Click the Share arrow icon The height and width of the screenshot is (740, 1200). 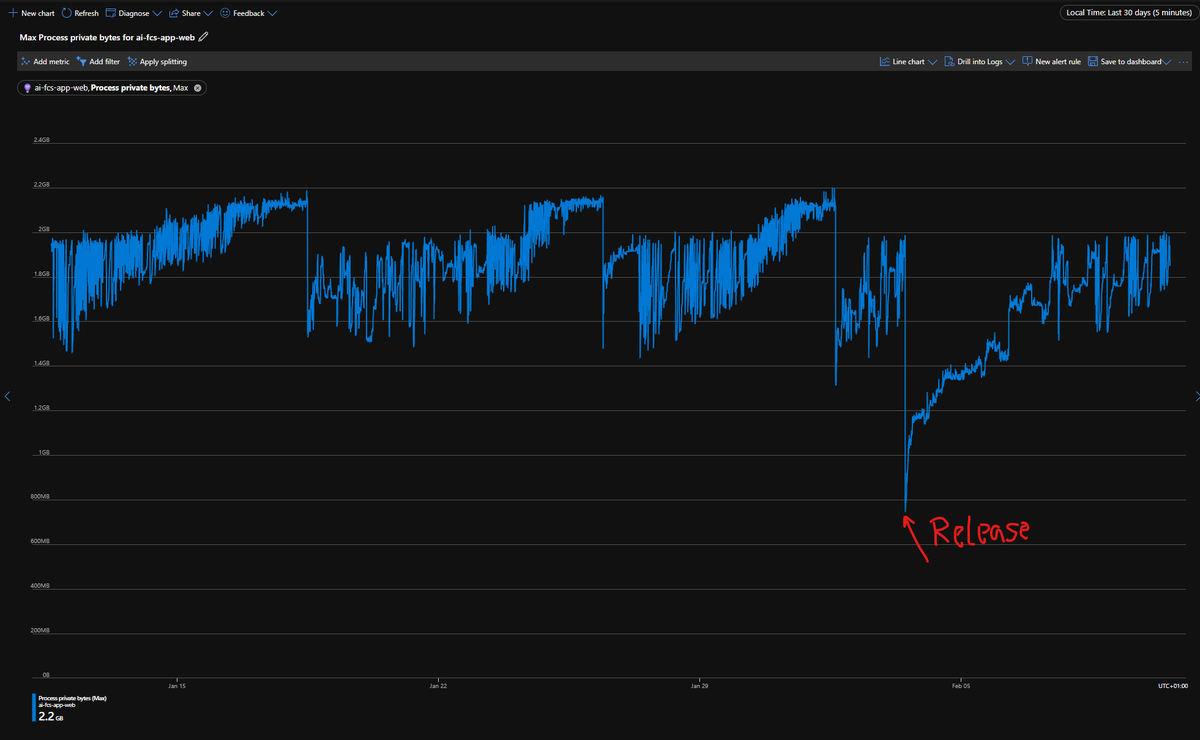click(174, 14)
